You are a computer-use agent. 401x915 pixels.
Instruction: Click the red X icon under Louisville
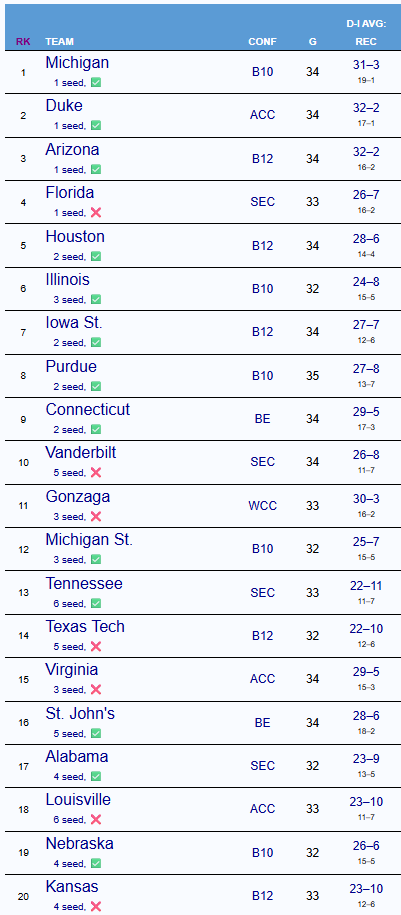click(x=96, y=820)
